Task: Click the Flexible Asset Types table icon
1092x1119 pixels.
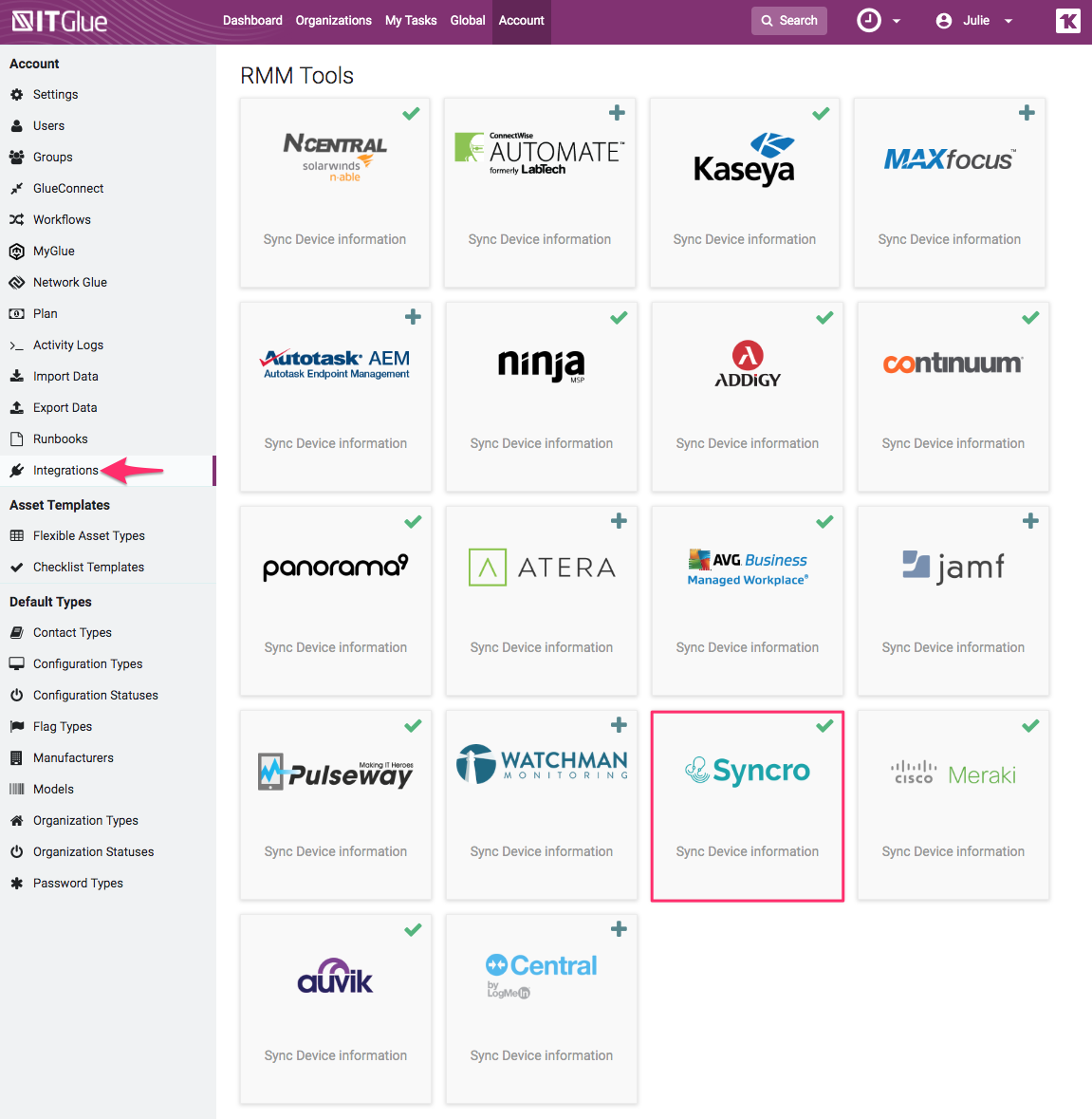Action: (x=17, y=536)
